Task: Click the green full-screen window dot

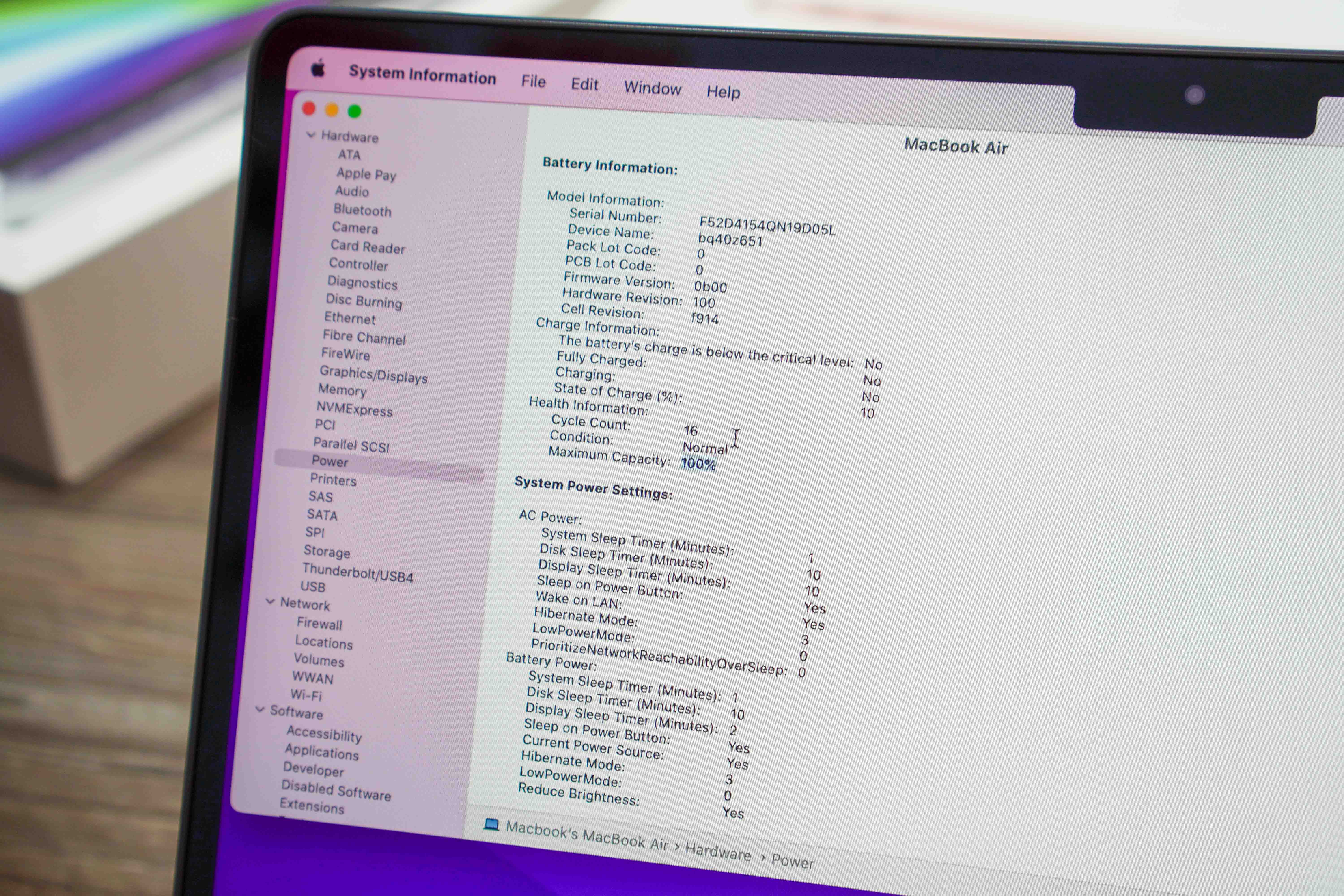Action: tap(354, 111)
